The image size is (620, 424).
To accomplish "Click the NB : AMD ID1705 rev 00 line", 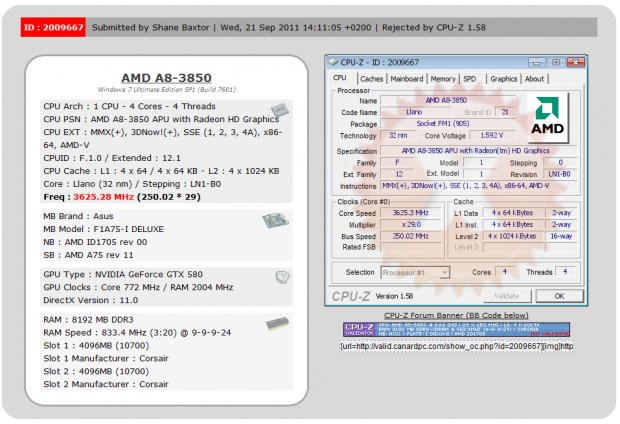I will (95, 242).
